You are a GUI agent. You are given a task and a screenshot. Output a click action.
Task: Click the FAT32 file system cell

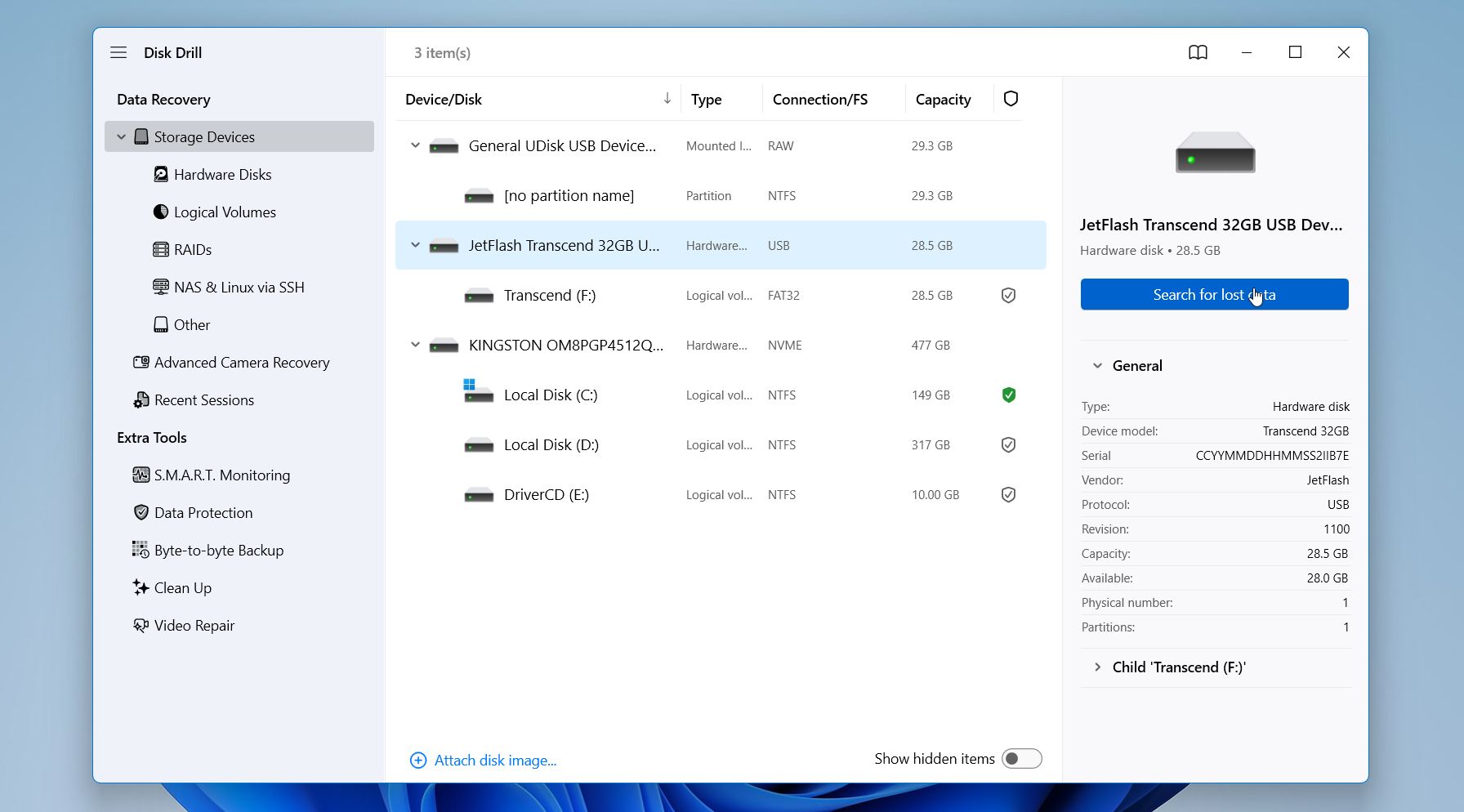(x=783, y=295)
